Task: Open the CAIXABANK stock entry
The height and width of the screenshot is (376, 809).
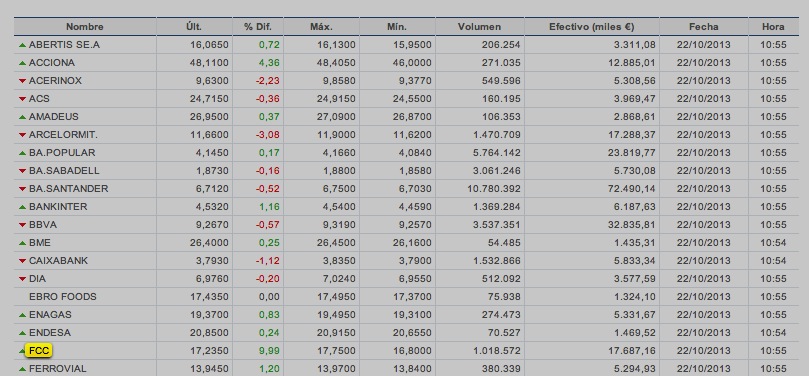Action: coord(58,261)
